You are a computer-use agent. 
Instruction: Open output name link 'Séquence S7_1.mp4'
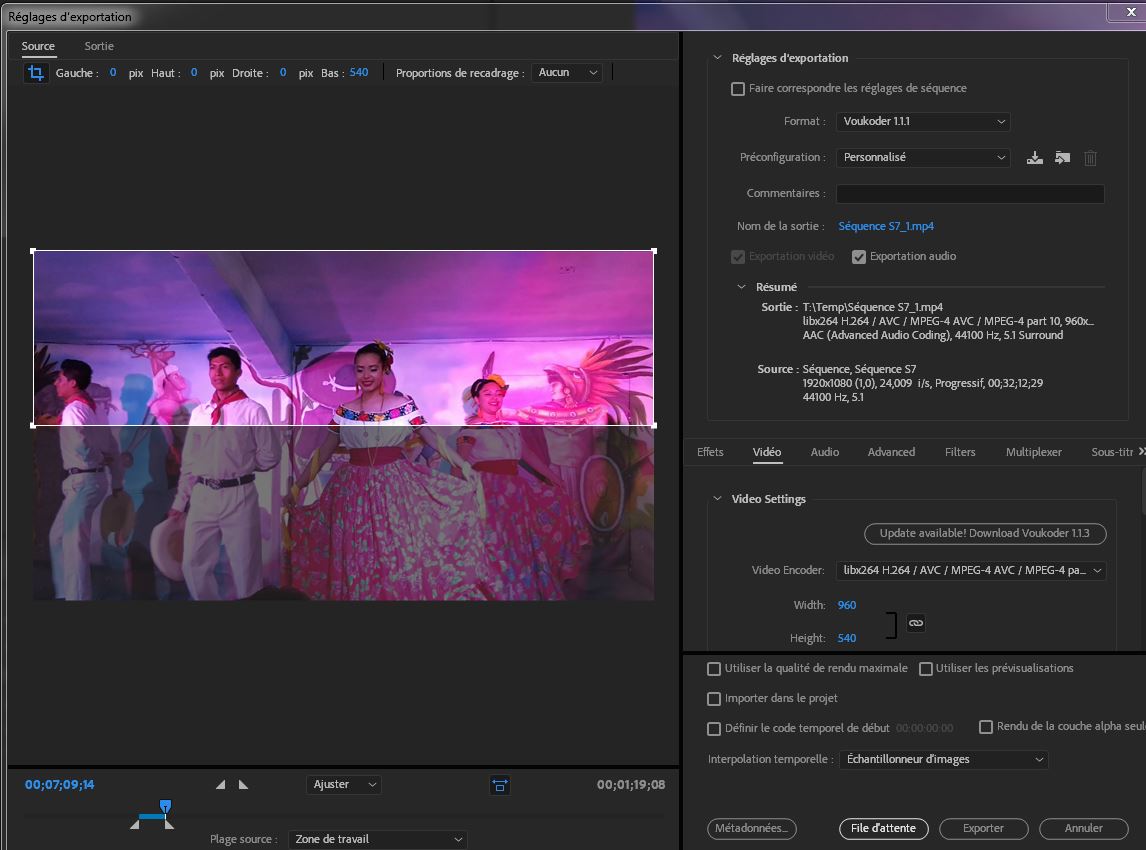[x=886, y=226]
